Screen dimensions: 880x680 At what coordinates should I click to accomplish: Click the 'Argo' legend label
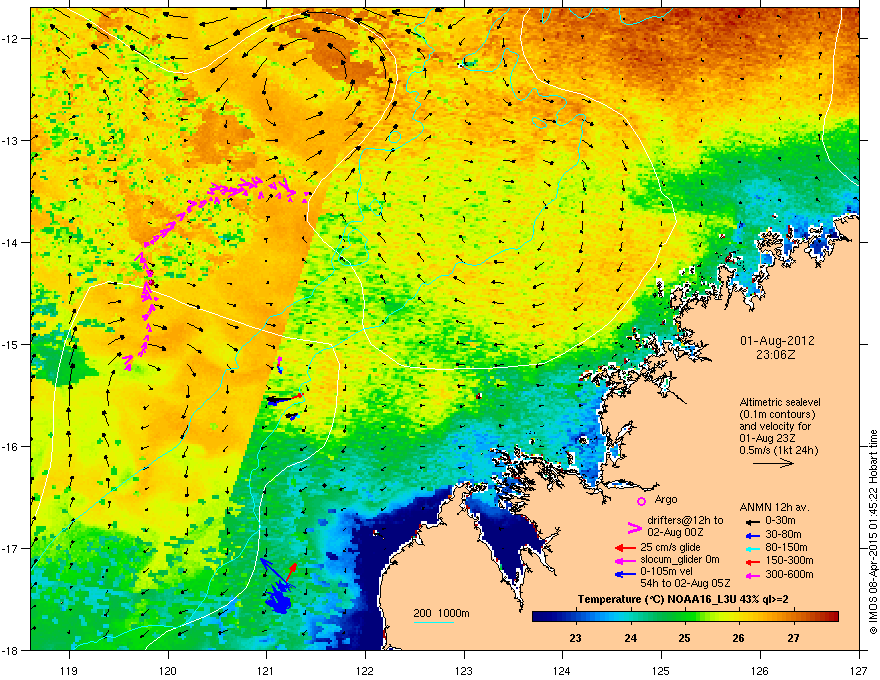pos(666,499)
